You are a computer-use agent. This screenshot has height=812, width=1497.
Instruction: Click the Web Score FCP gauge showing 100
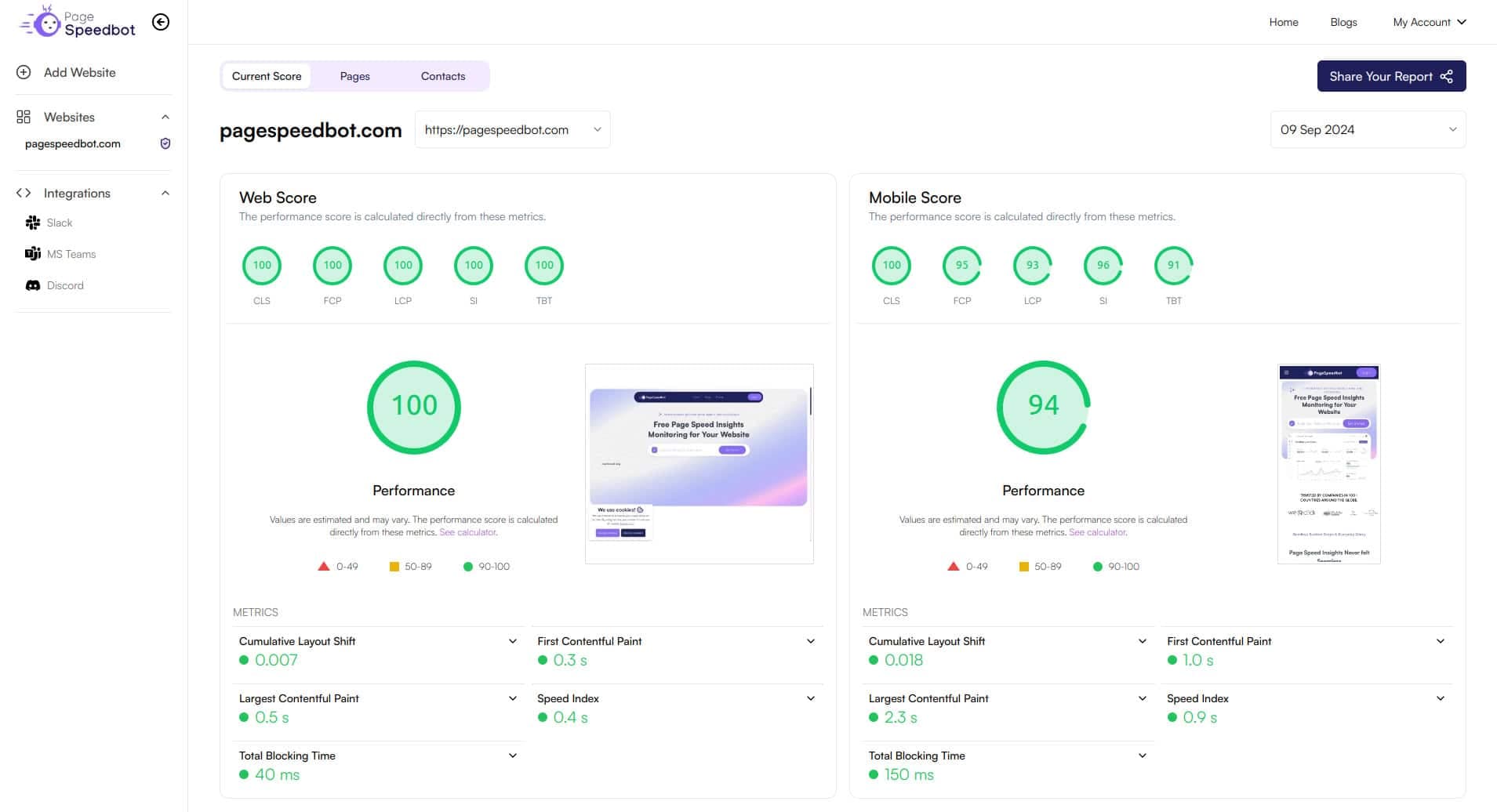pyautogui.click(x=332, y=265)
